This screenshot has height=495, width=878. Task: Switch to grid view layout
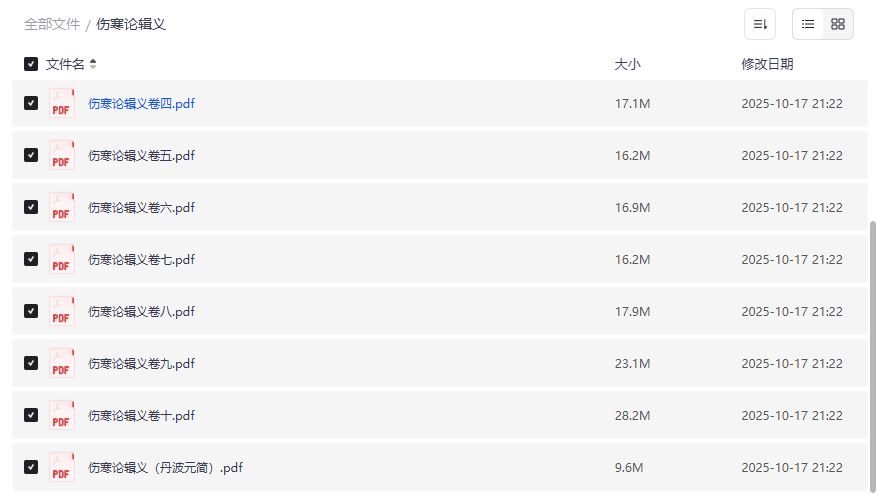click(838, 24)
